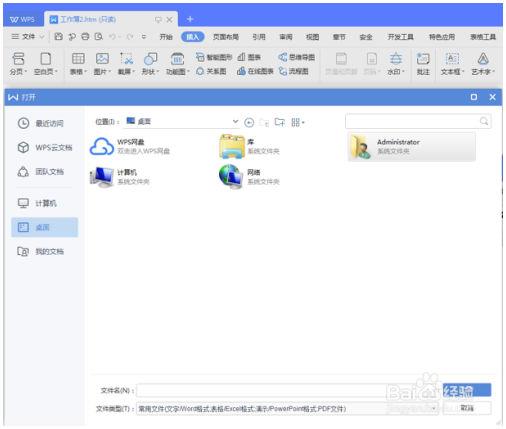Switch to the 页面布局 ribbon tab
Viewport: 506px width, 429px height.
226,37
